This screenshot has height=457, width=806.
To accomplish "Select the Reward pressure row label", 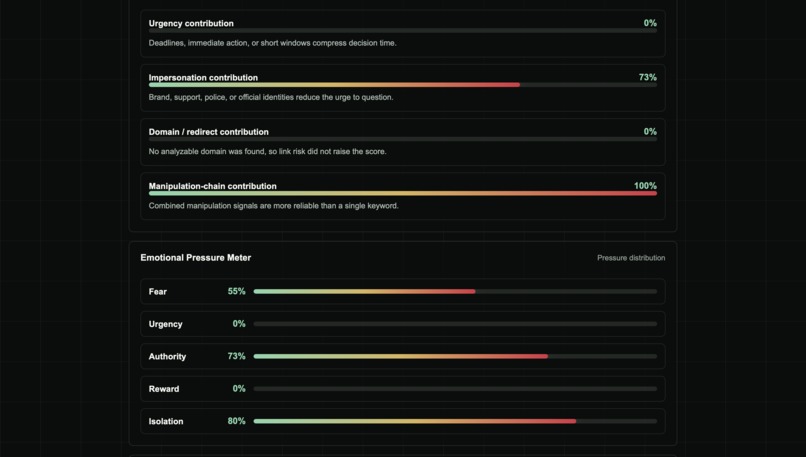I will click(x=163, y=389).
